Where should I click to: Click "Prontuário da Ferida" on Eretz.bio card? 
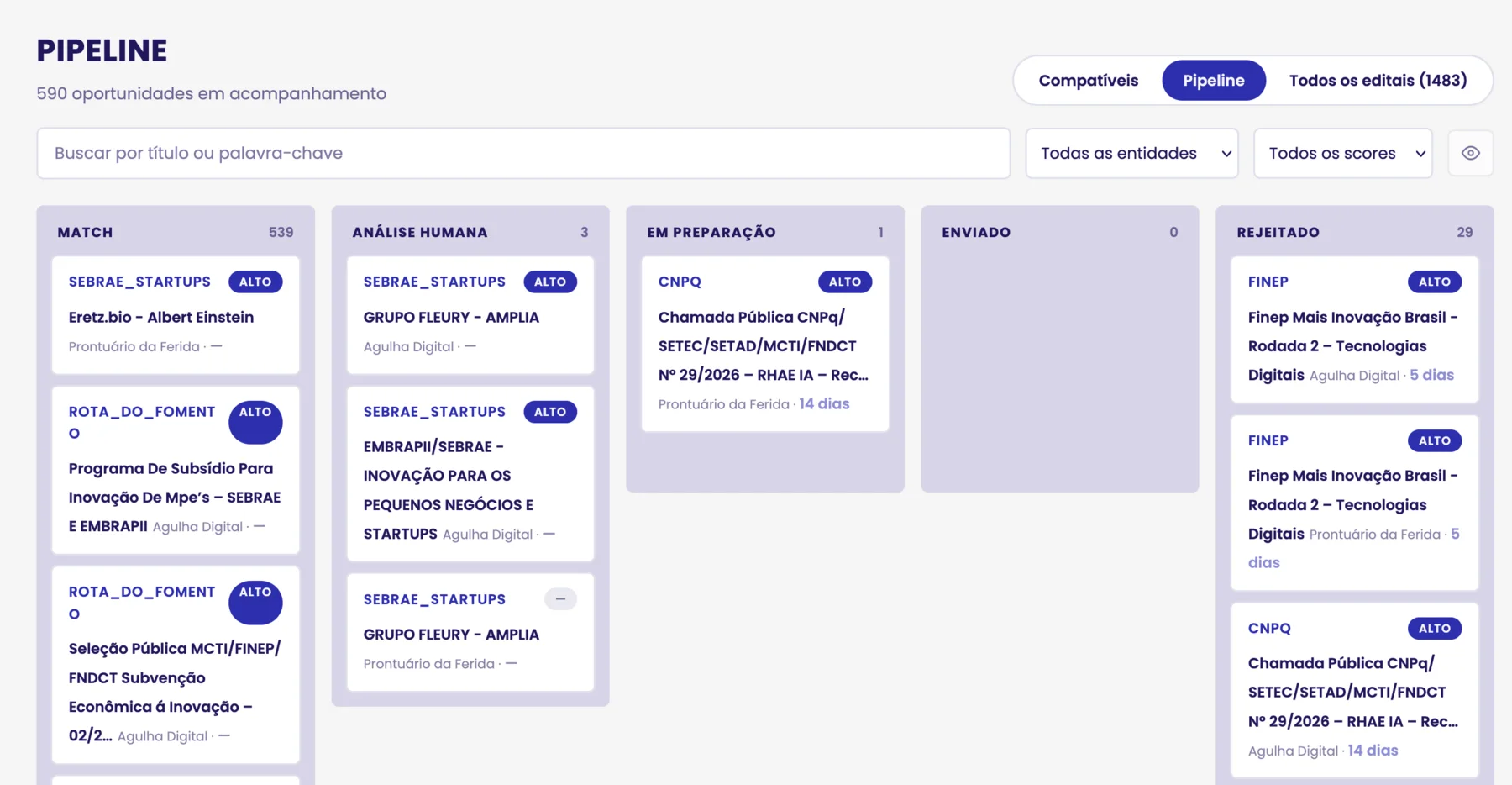pyautogui.click(x=134, y=346)
